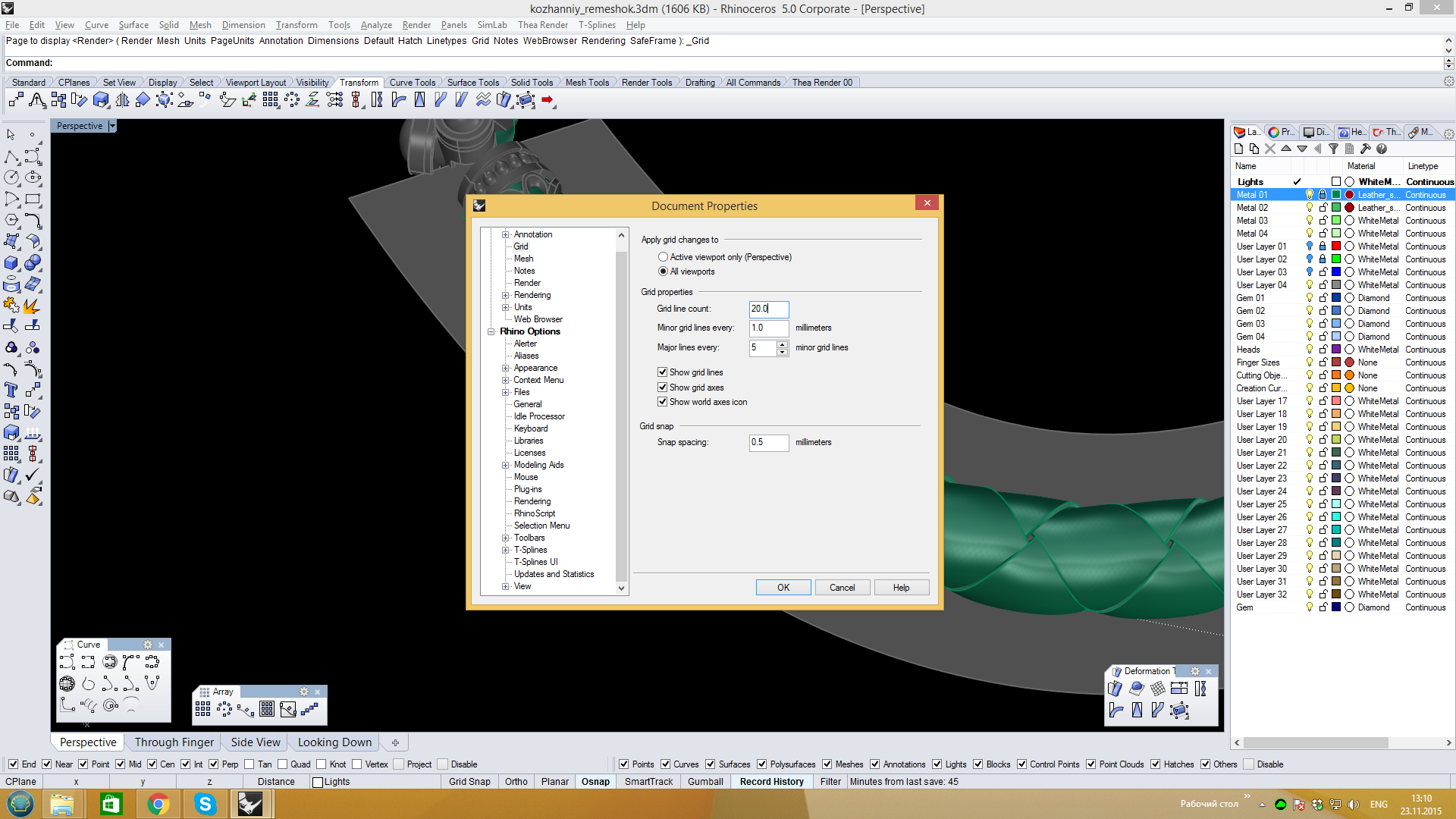Toggle SmartTrack in status bar
The width and height of the screenshot is (1456, 819).
tap(648, 782)
